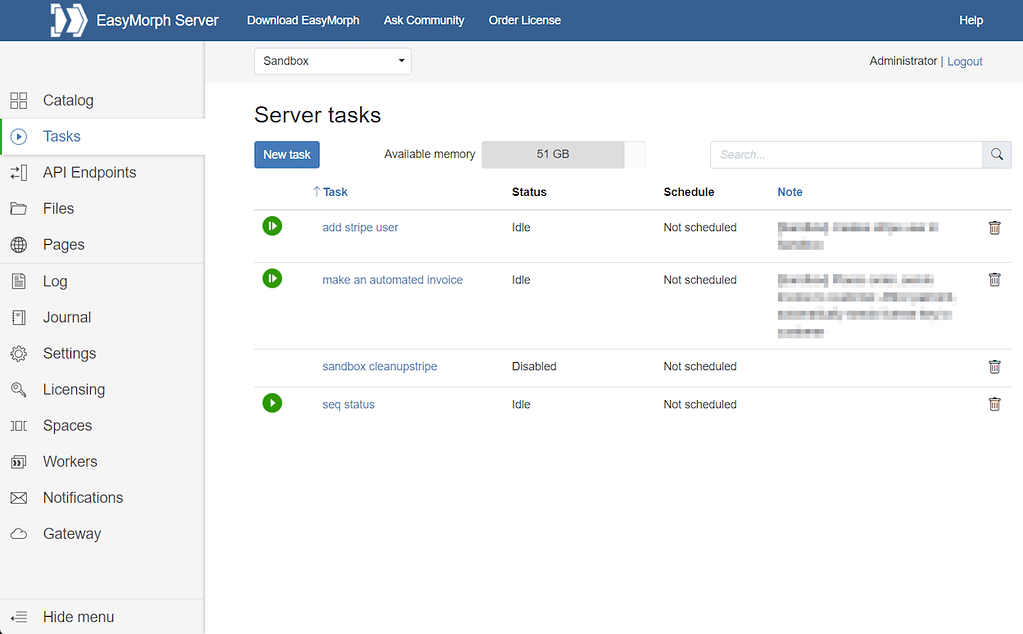1023x634 pixels.
Task: Open the Sandbox space dropdown
Action: 332,61
